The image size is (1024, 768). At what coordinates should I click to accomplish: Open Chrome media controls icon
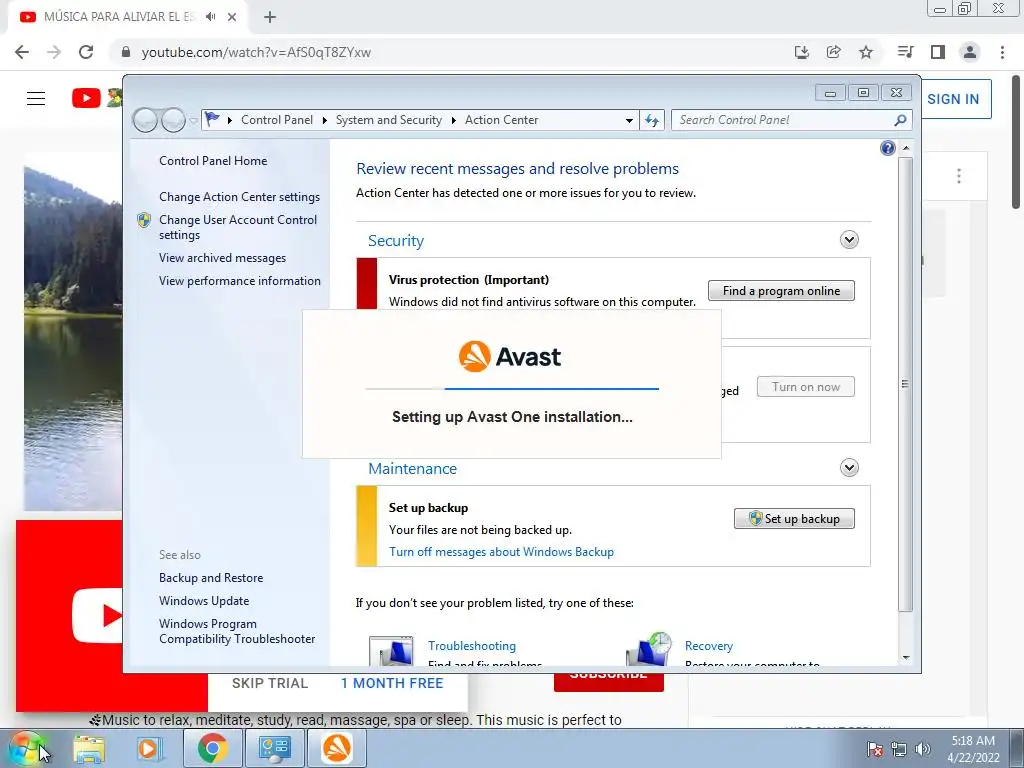[905, 52]
